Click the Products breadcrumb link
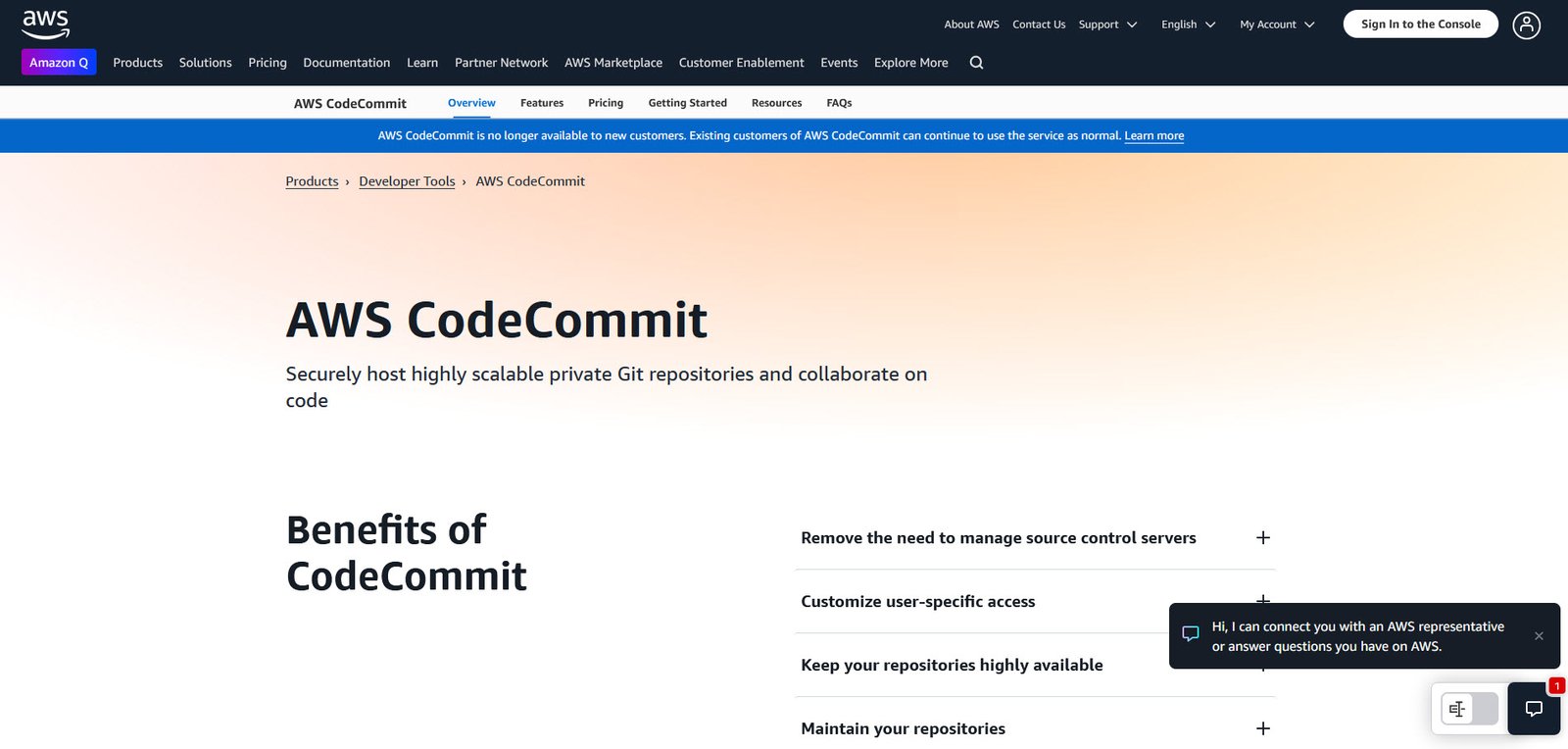Image resolution: width=1568 pixels, height=749 pixels. coord(312,181)
